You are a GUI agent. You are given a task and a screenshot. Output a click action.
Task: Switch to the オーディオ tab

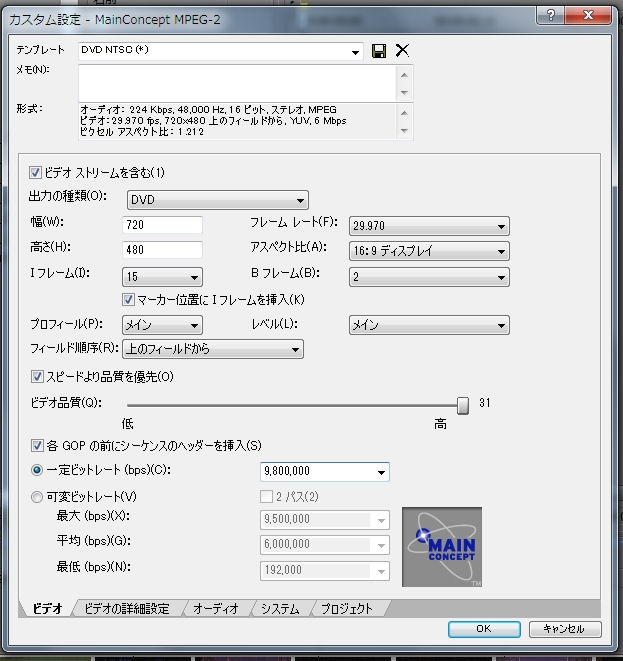tap(216, 608)
